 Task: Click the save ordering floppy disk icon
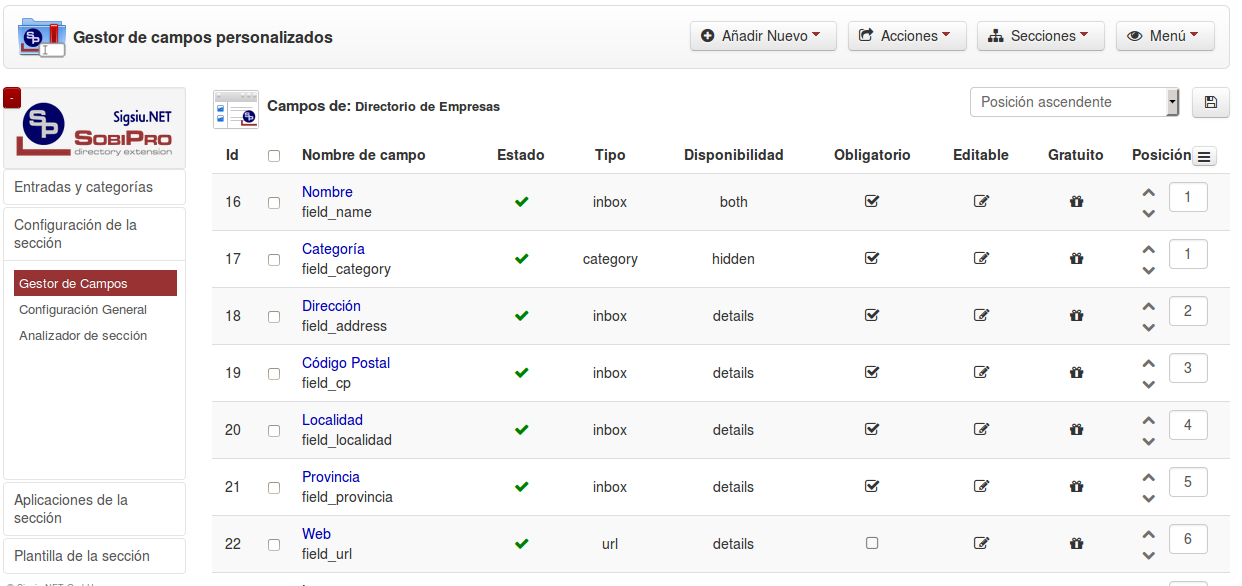click(x=1211, y=102)
